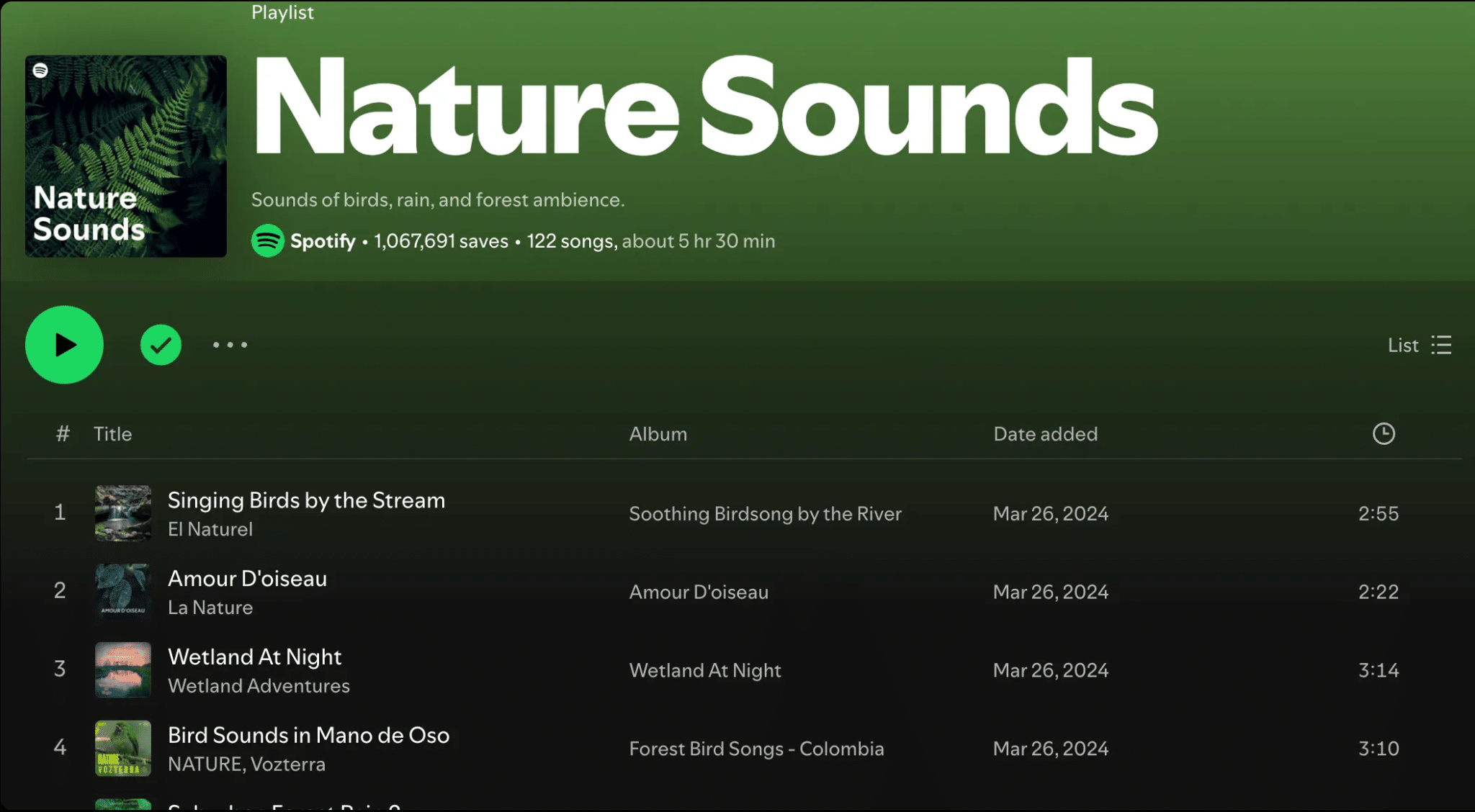Sort tracks by the Date added column
The width and height of the screenshot is (1475, 812).
(1045, 433)
